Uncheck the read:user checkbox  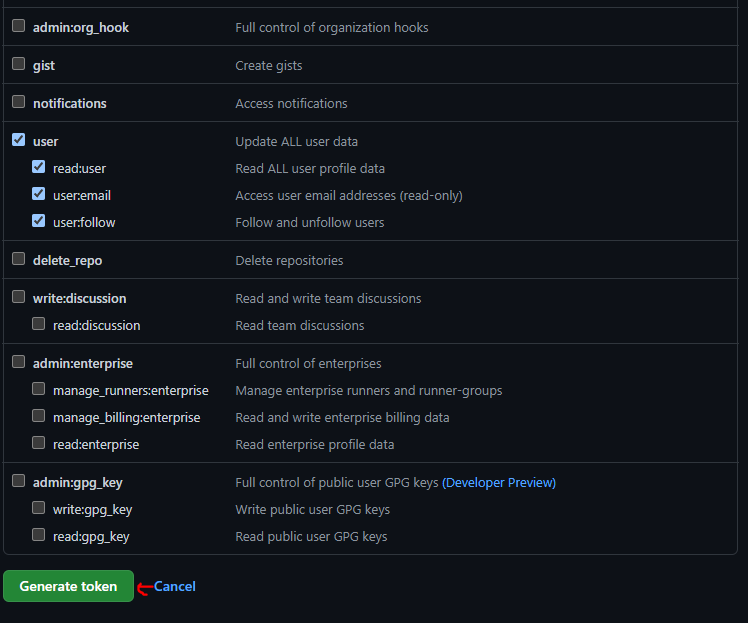39,167
